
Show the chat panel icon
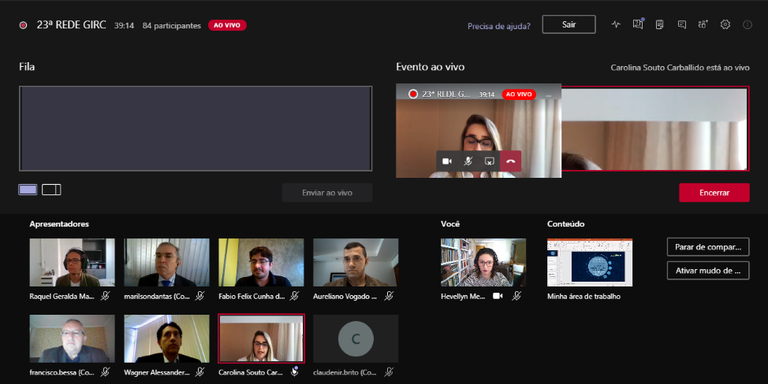pyautogui.click(x=682, y=24)
